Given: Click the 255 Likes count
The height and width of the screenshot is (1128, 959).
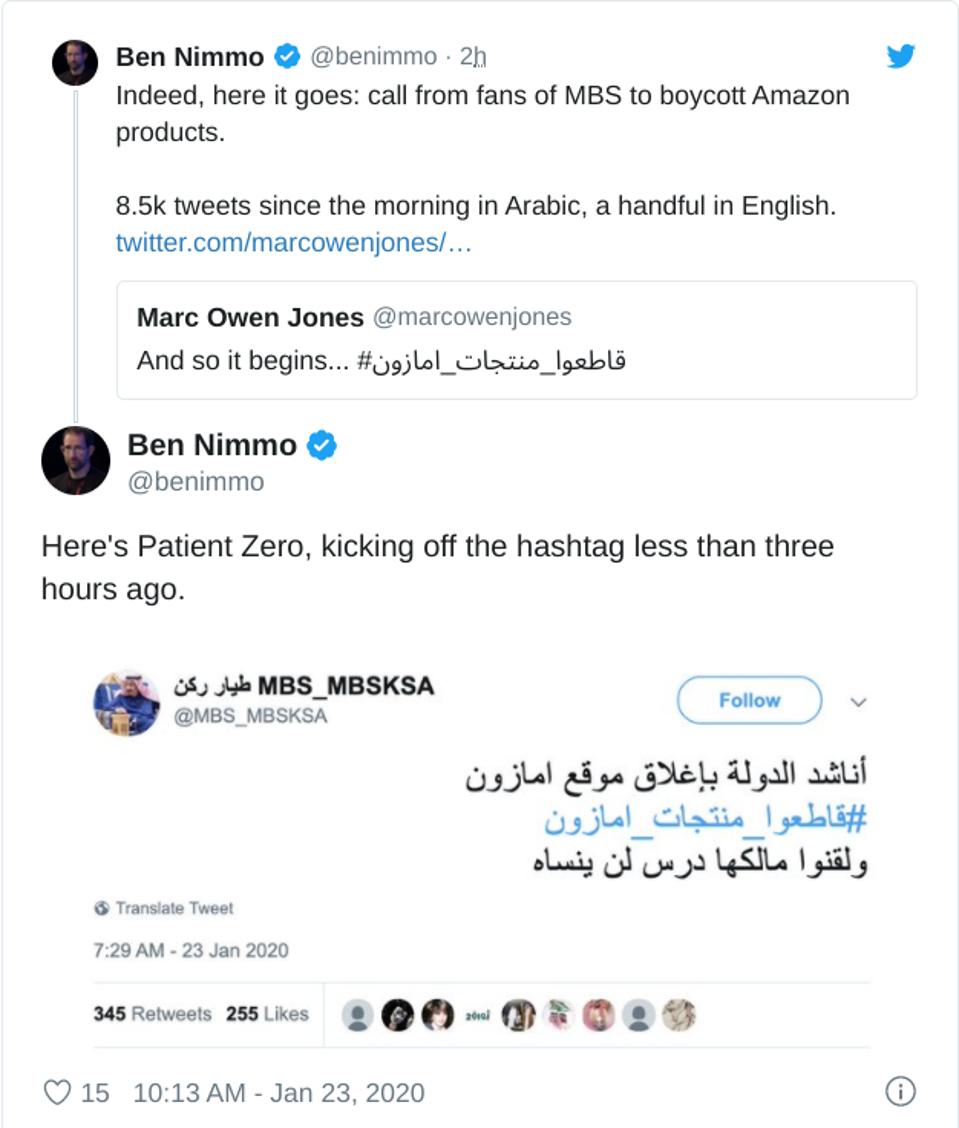Looking at the screenshot, I should (267, 1014).
